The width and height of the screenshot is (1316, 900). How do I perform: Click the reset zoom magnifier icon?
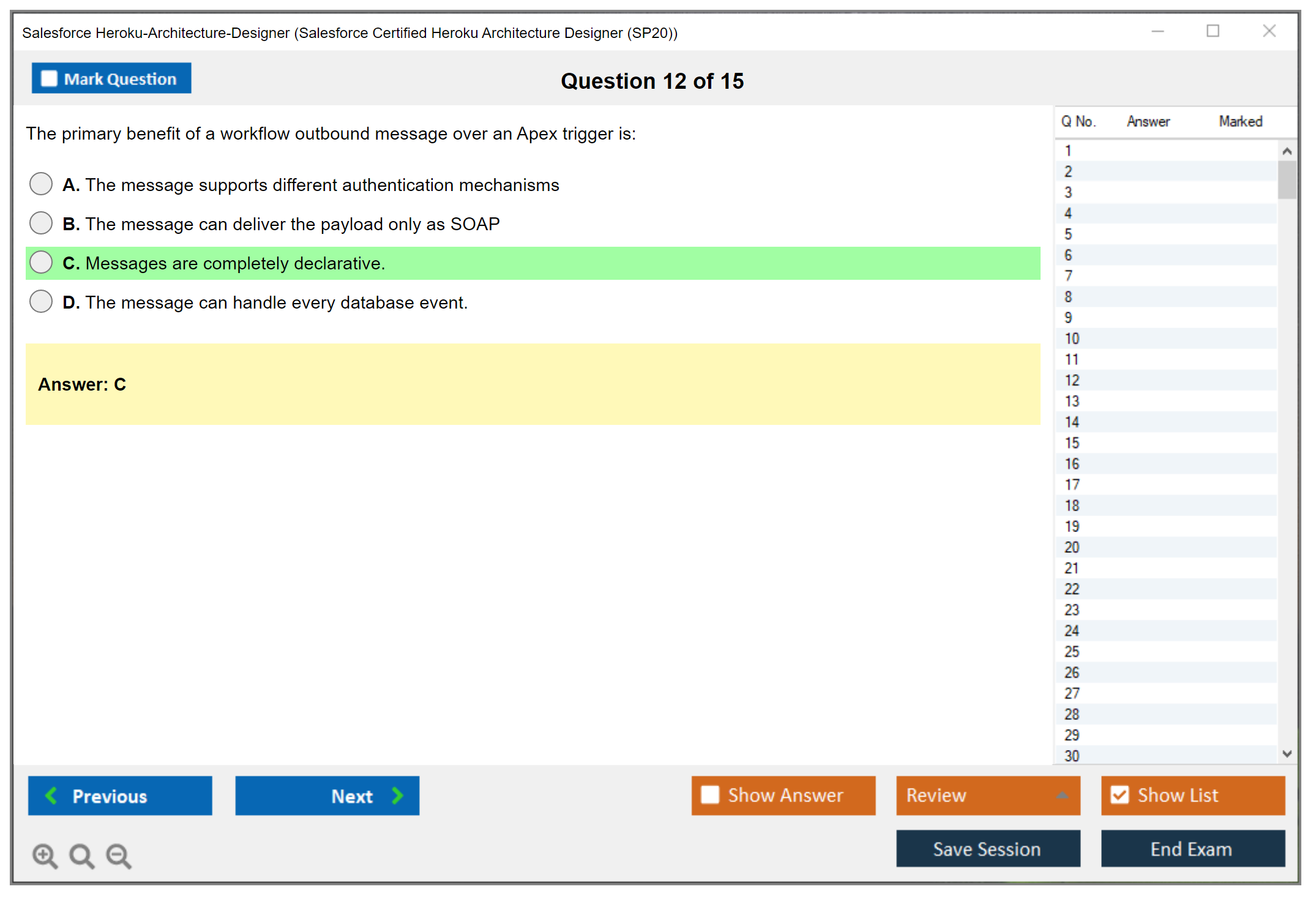[81, 855]
